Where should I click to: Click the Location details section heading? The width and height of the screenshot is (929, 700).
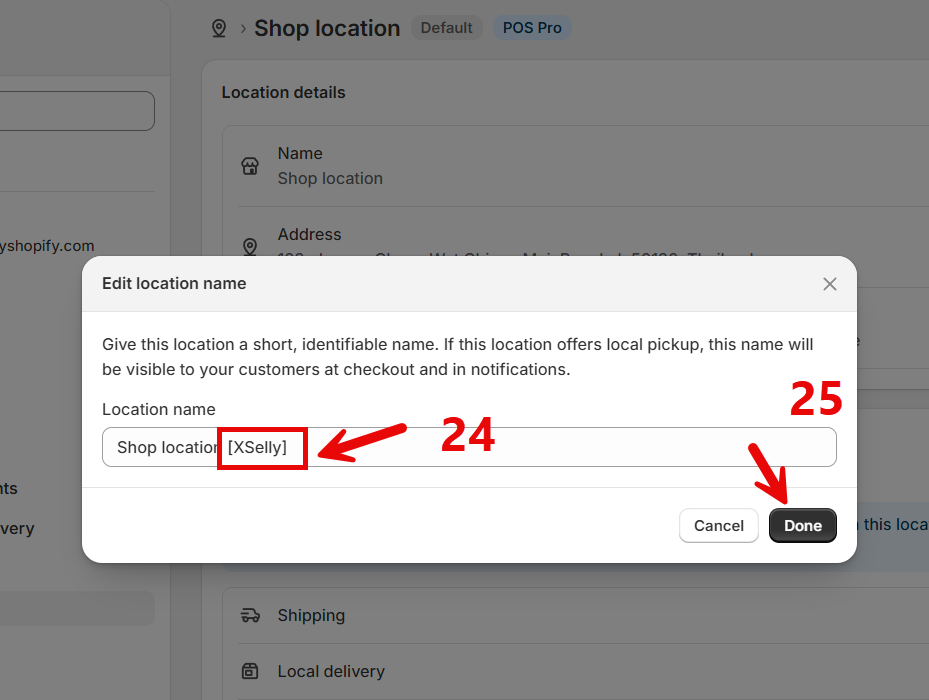click(283, 92)
